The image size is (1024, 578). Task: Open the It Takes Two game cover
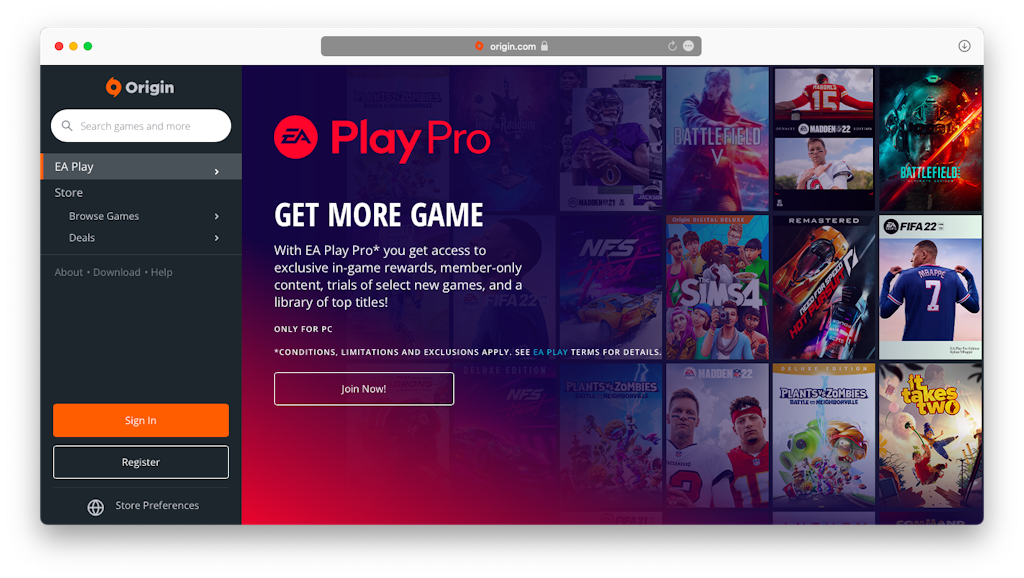[930, 436]
